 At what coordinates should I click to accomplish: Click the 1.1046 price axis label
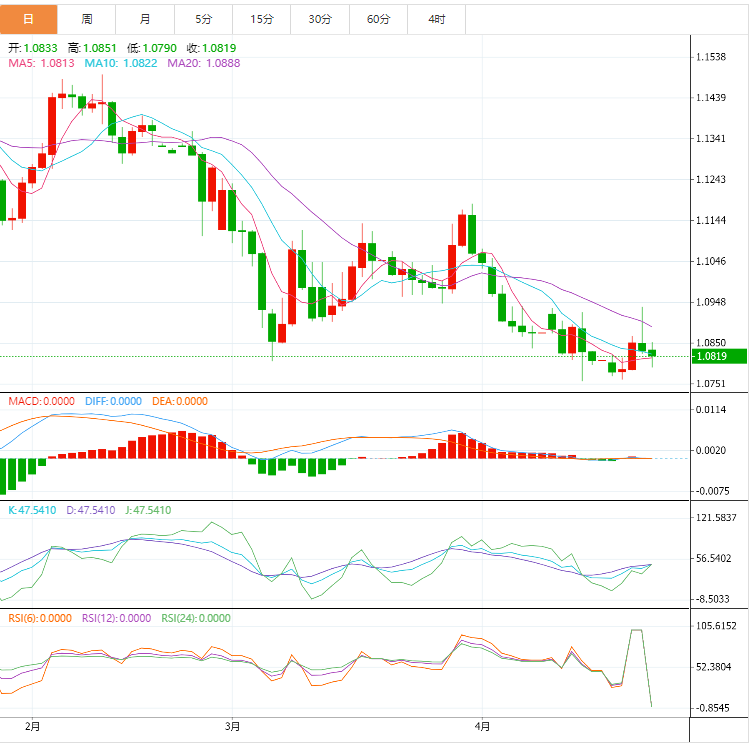pos(711,261)
